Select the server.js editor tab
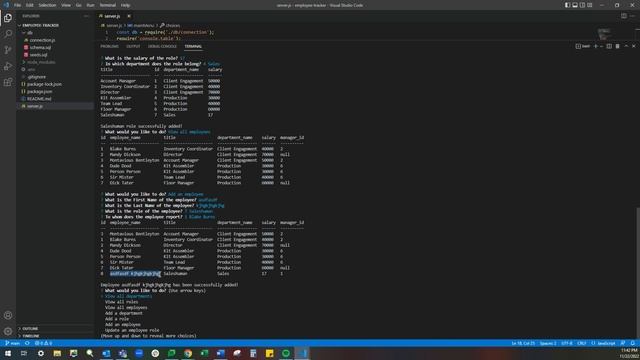This screenshot has width=640, height=360. pos(112,16)
